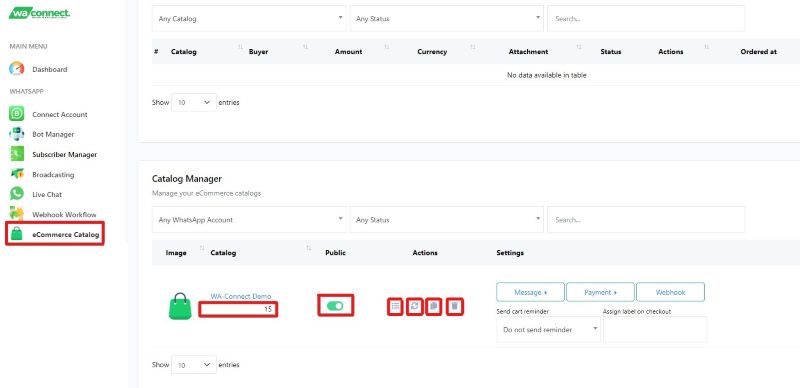
Task: Open the Dashboard gauge icon
Action: pos(17,69)
